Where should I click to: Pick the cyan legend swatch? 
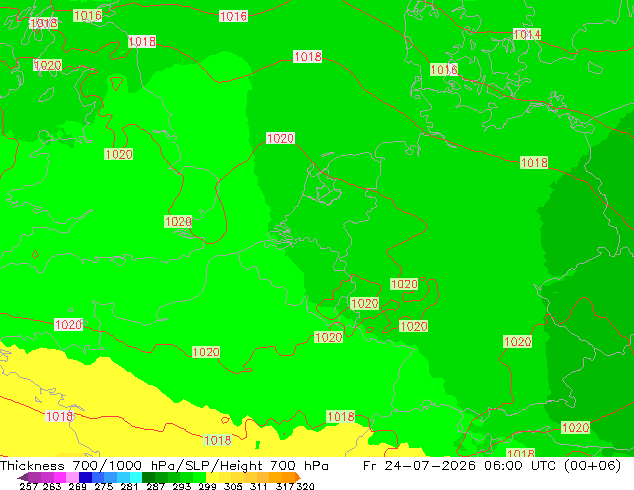(x=136, y=477)
